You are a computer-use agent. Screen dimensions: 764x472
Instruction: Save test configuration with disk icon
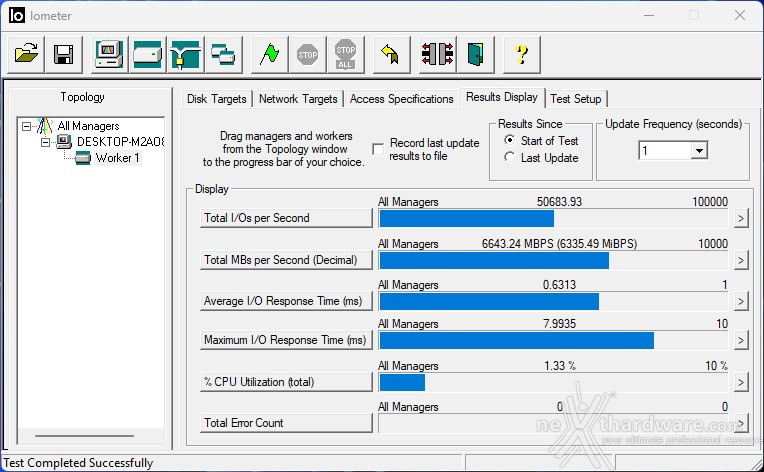tap(64, 54)
